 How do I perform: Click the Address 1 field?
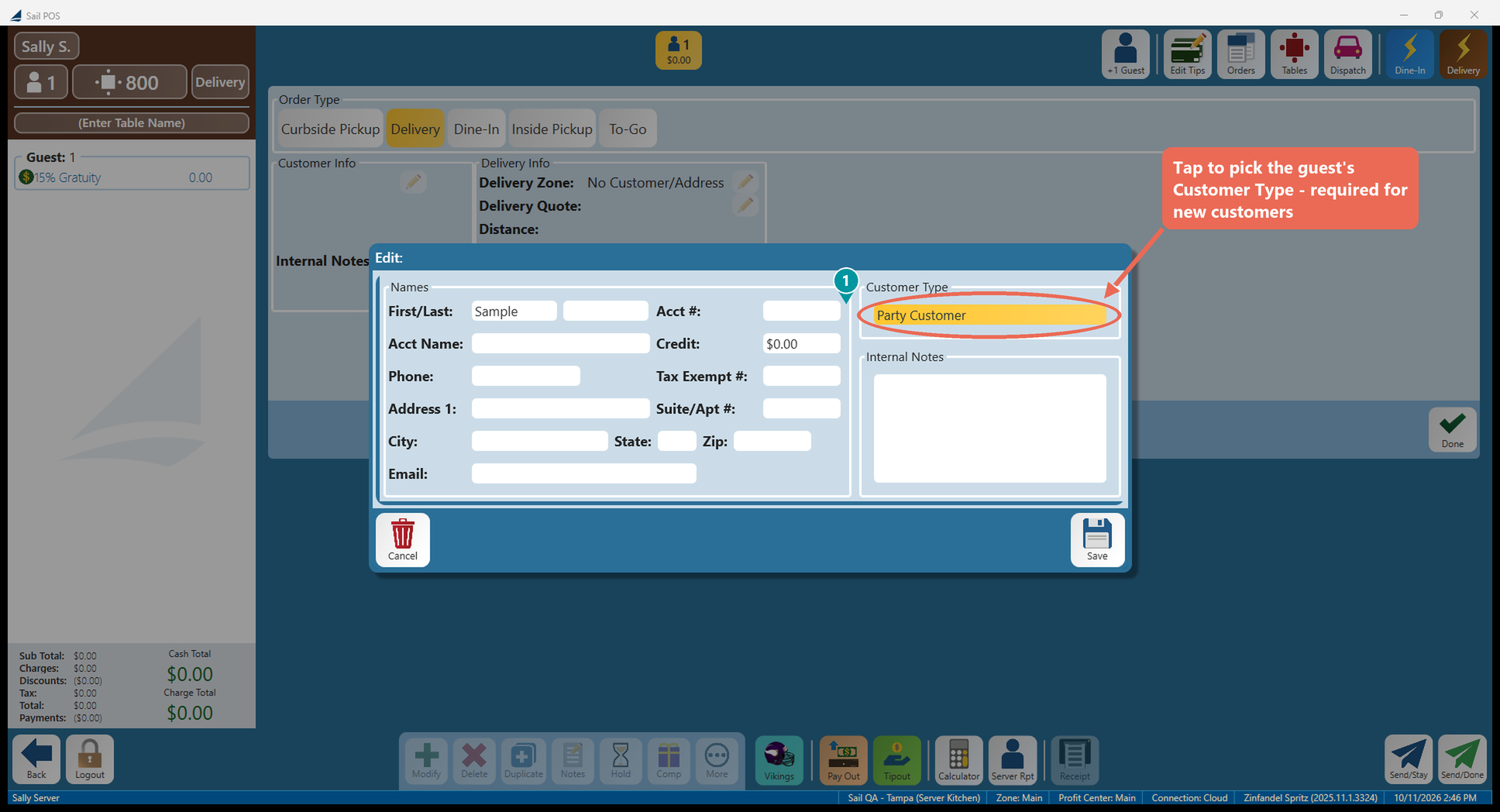(x=560, y=408)
